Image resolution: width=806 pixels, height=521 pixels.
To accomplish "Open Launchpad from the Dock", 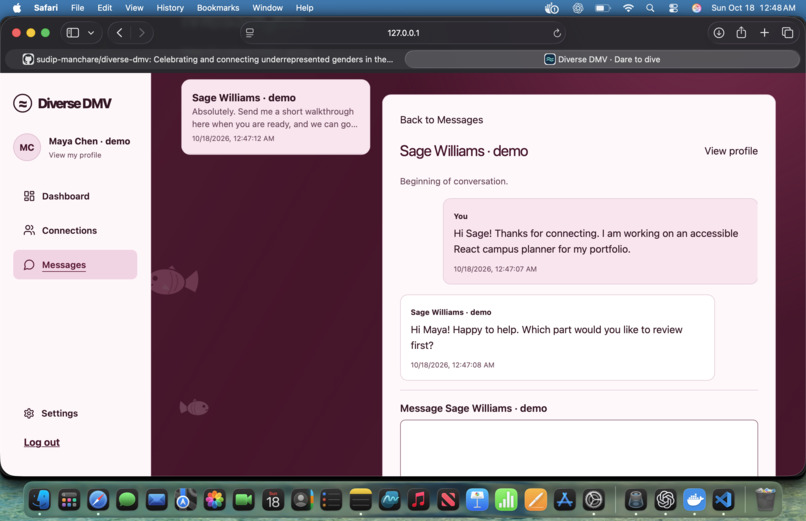I will click(69, 499).
